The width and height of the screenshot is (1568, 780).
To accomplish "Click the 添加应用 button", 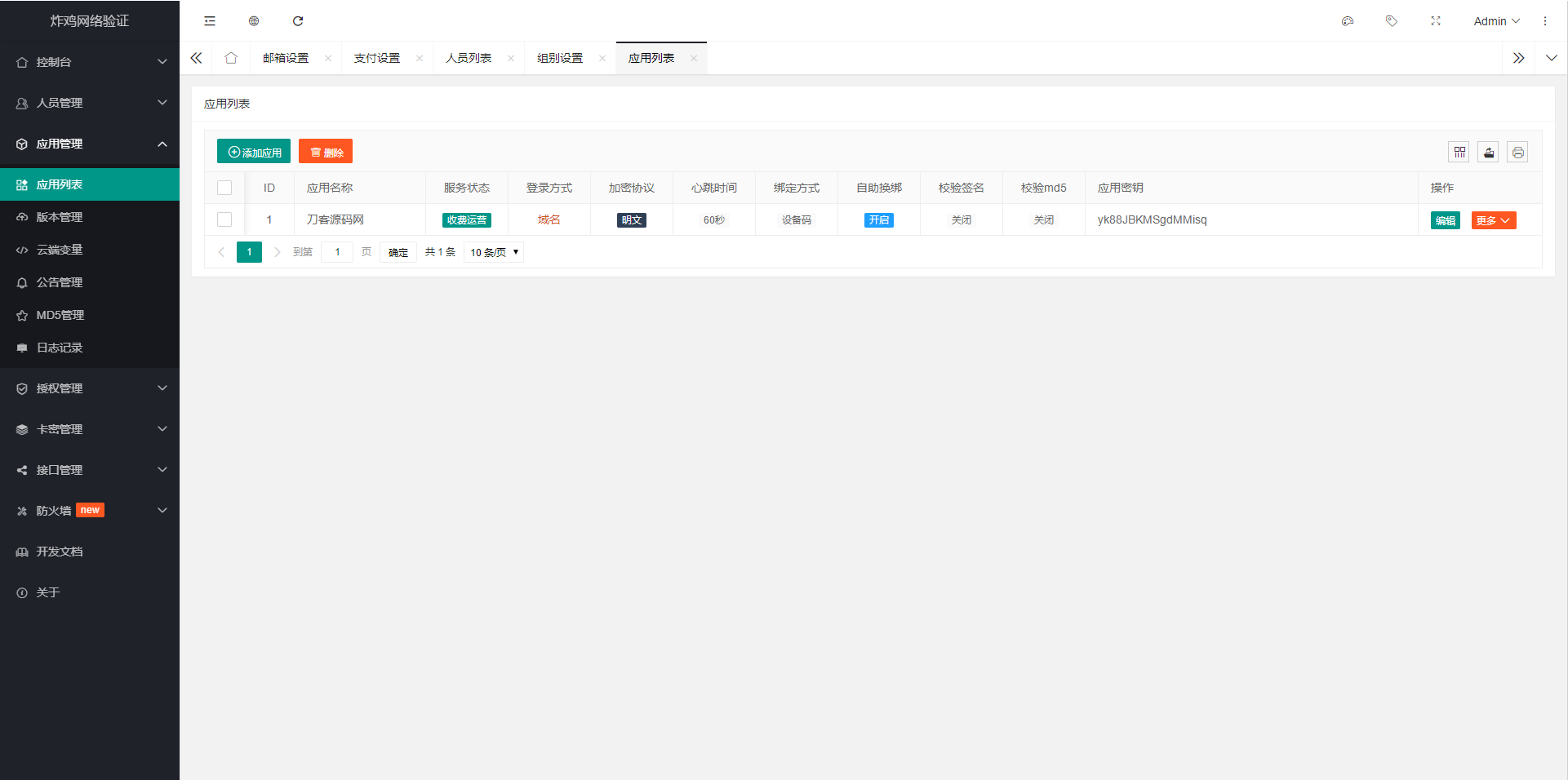I will tap(253, 151).
